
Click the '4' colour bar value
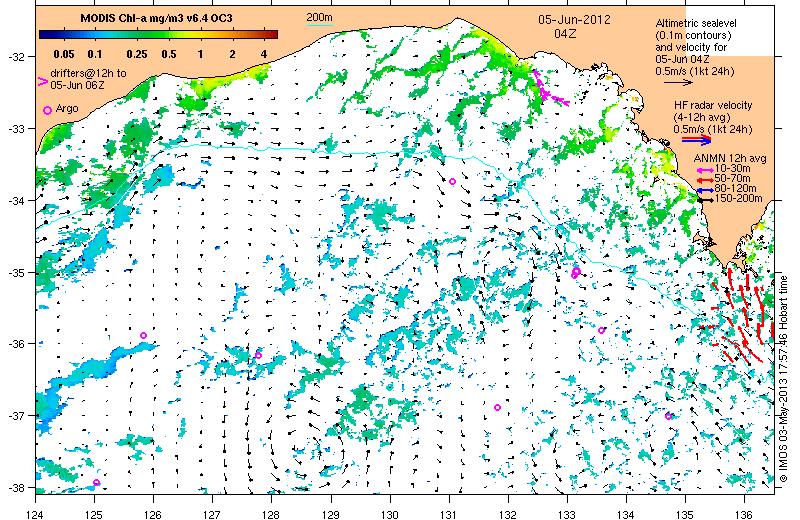click(x=264, y=54)
